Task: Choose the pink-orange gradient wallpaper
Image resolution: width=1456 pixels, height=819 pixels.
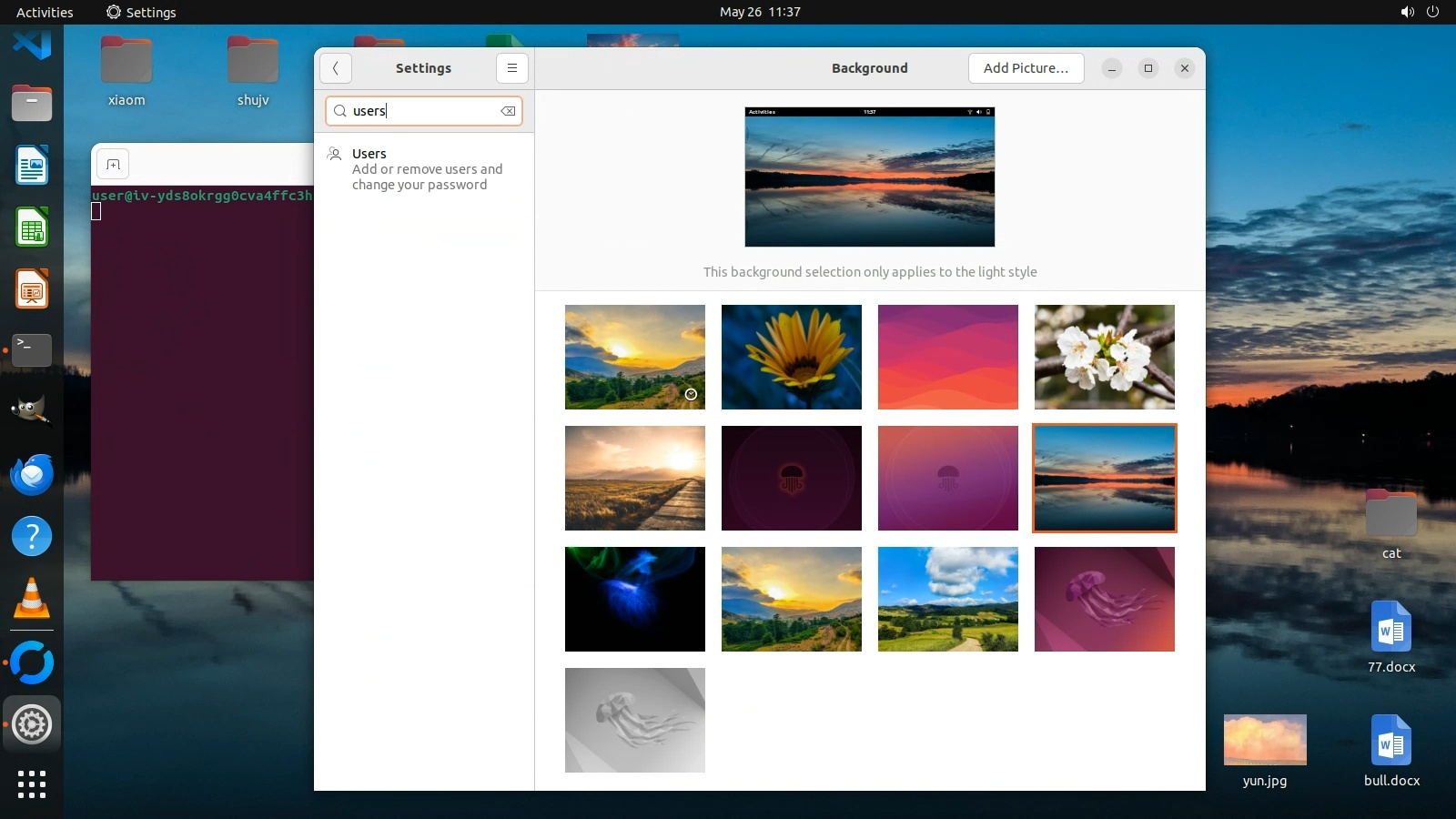Action: pyautogui.click(x=947, y=357)
